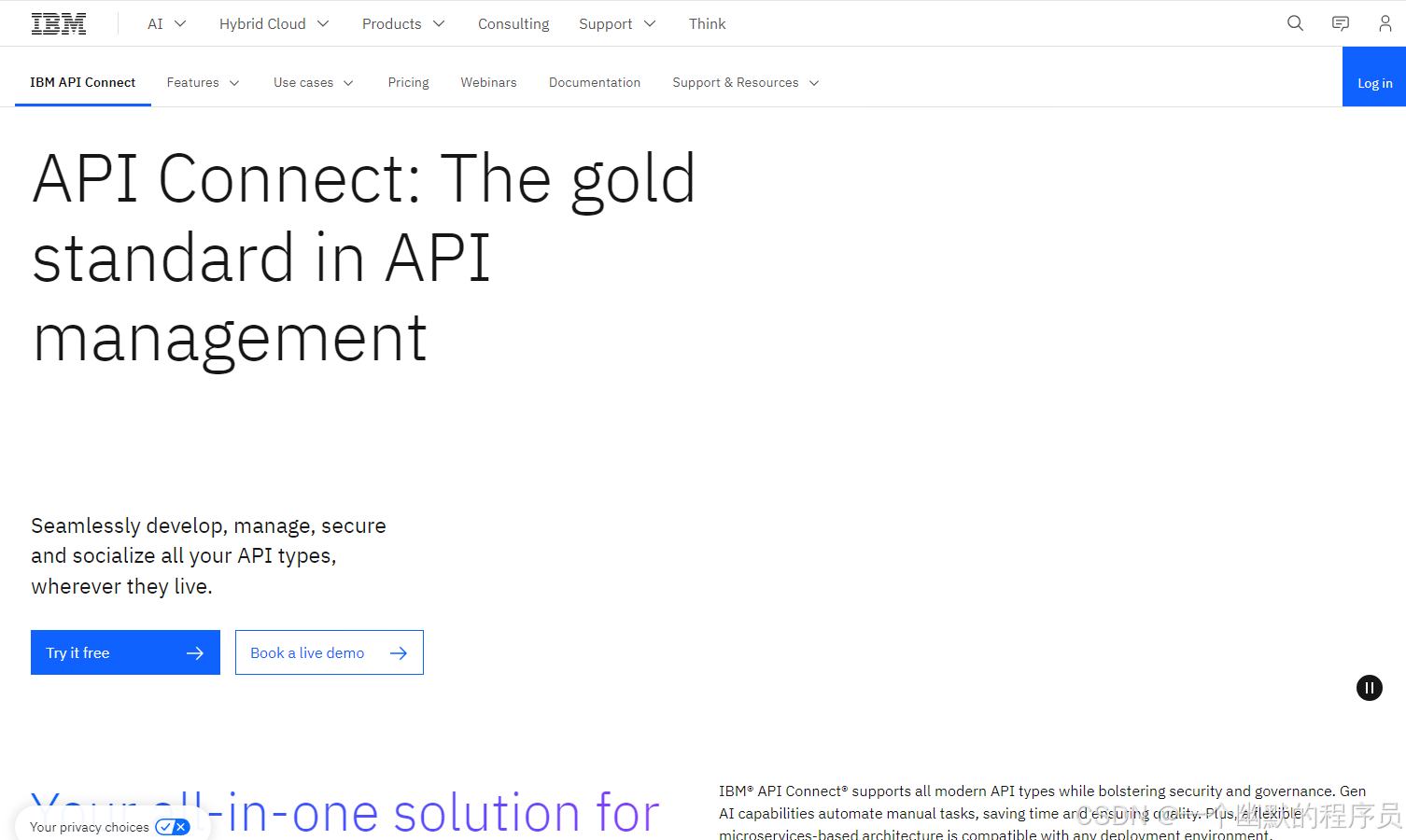The height and width of the screenshot is (840, 1406).
Task: Click the arrow on Try it free
Action: click(195, 653)
